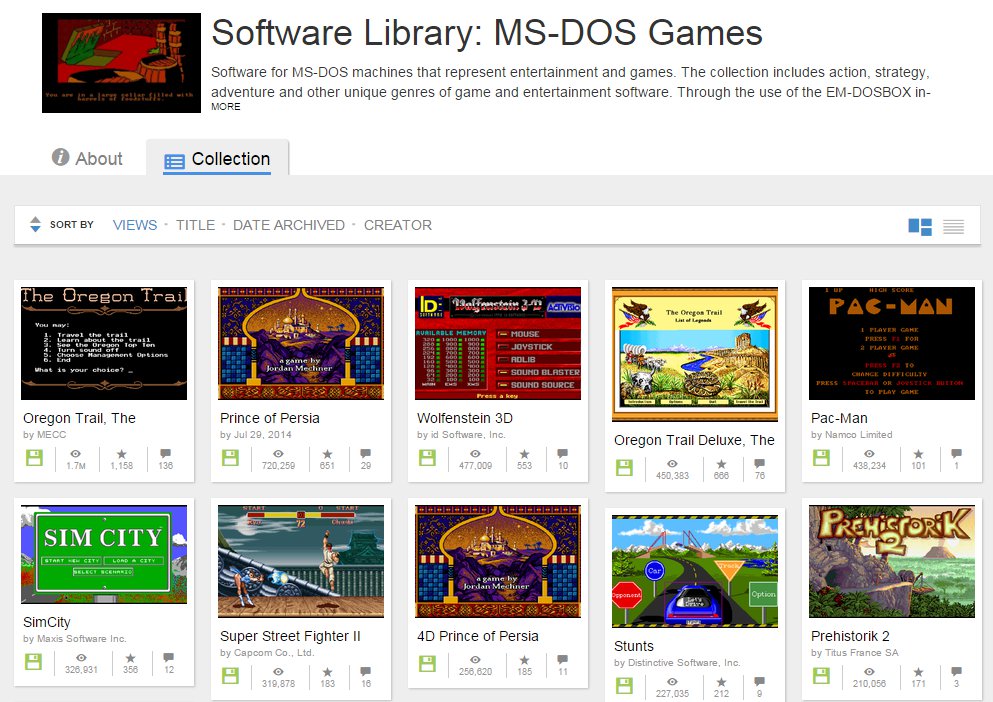Open the About tab
The width and height of the screenshot is (993, 702).
pos(87,158)
